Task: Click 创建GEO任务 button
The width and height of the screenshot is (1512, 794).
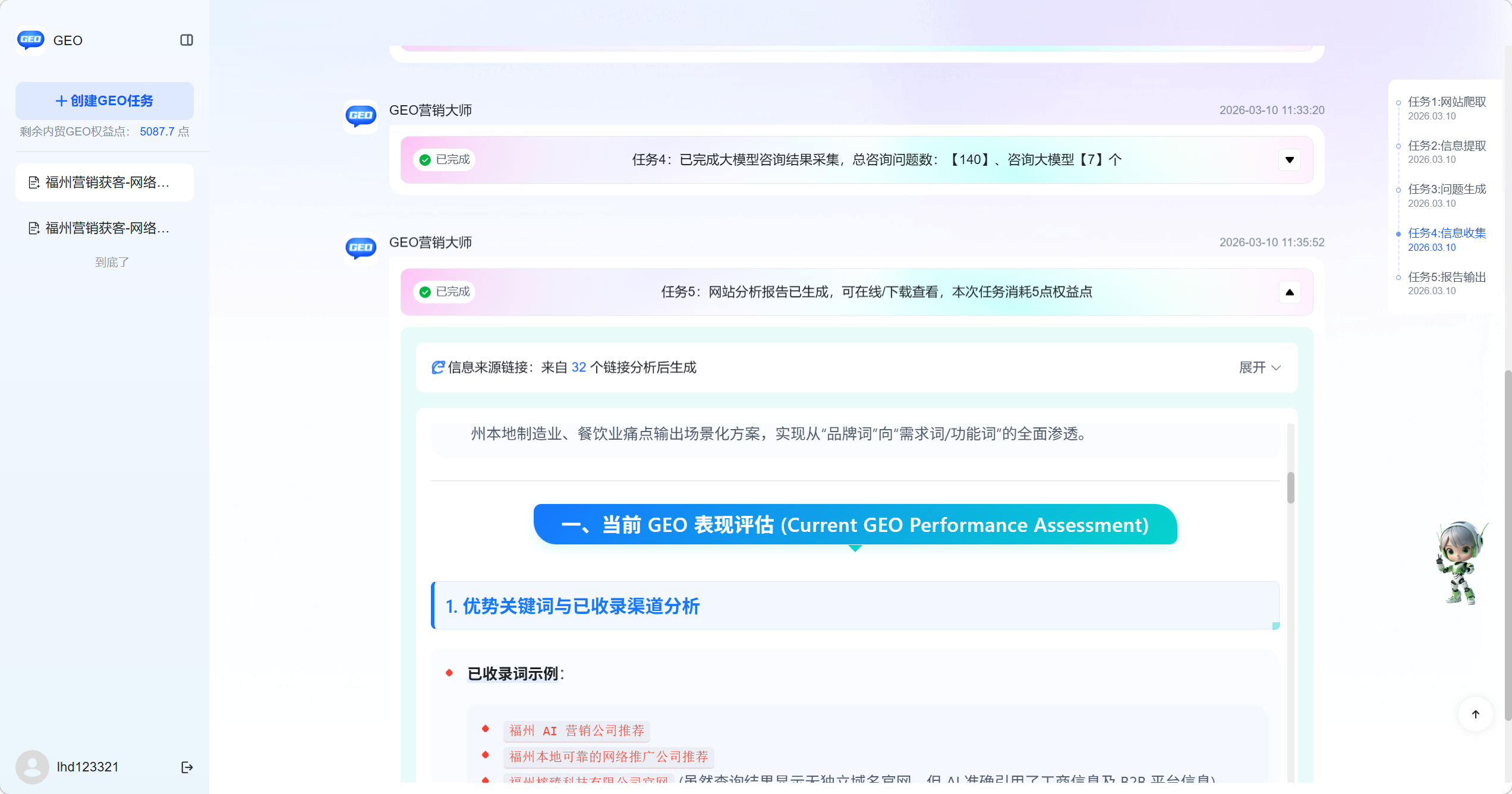Action: click(105, 101)
